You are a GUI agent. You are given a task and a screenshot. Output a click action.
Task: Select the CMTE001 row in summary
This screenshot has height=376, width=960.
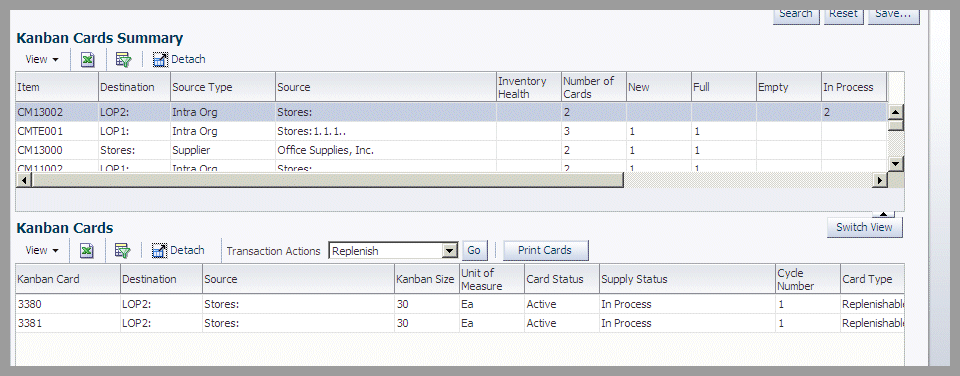click(x=451, y=131)
